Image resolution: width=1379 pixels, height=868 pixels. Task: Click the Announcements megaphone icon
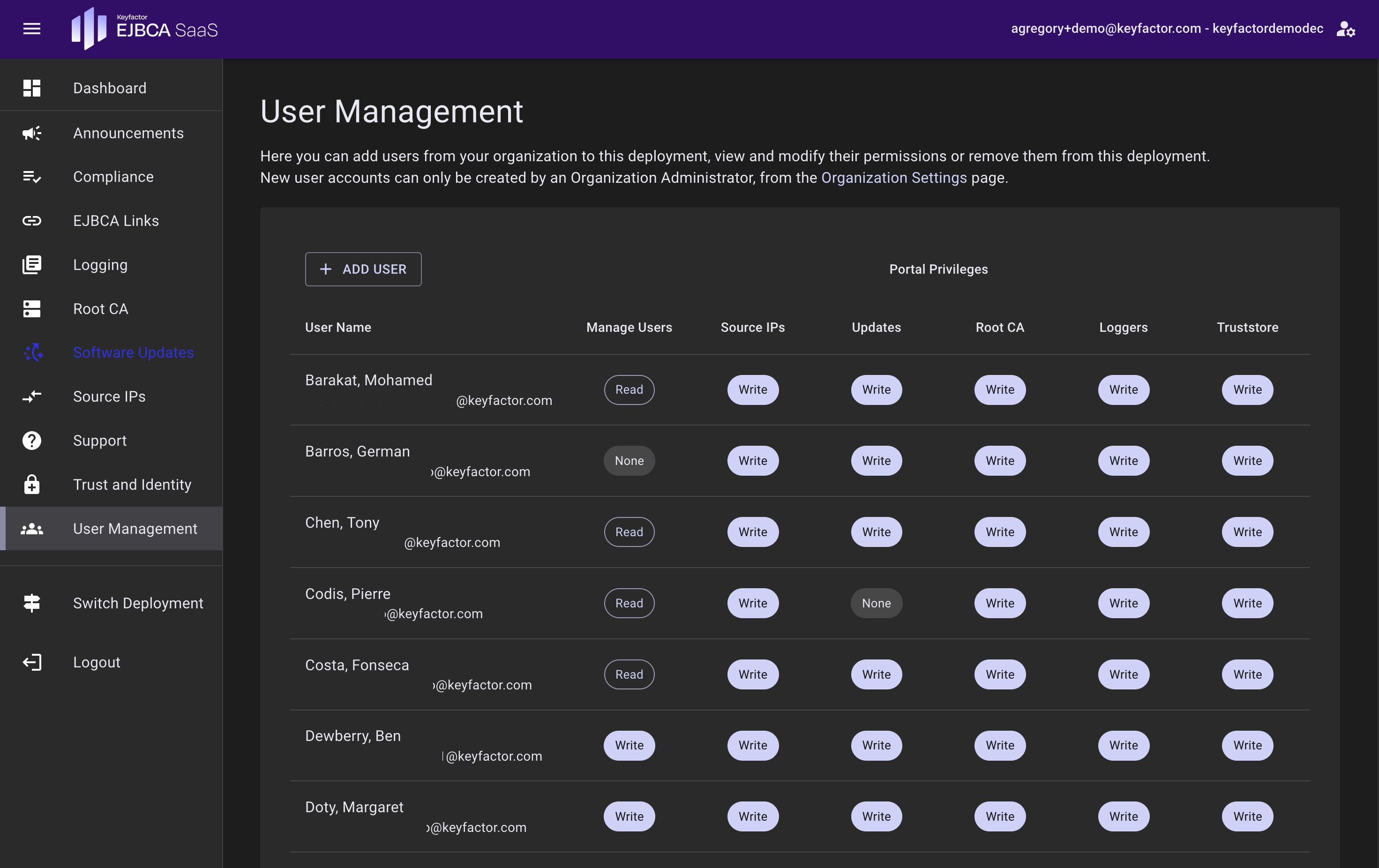coord(31,133)
